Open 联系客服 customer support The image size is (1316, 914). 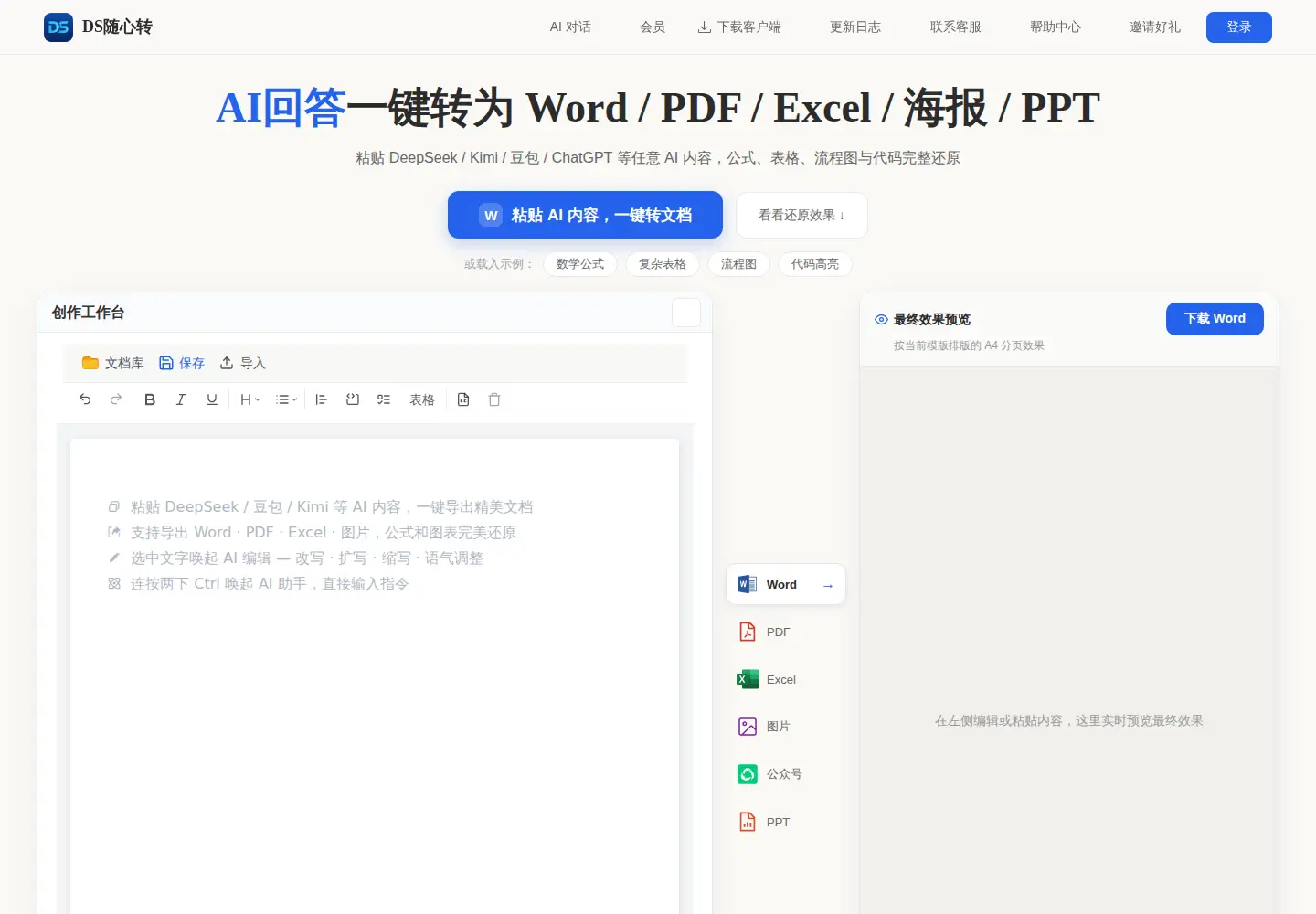tap(956, 27)
